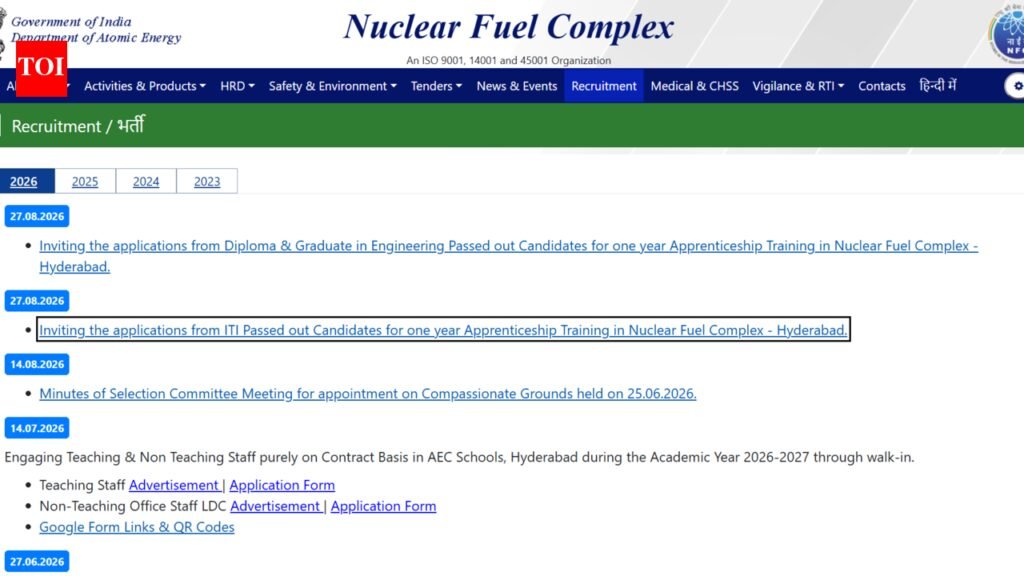
Task: Expand the Activities & Products dropdown
Action: (144, 86)
